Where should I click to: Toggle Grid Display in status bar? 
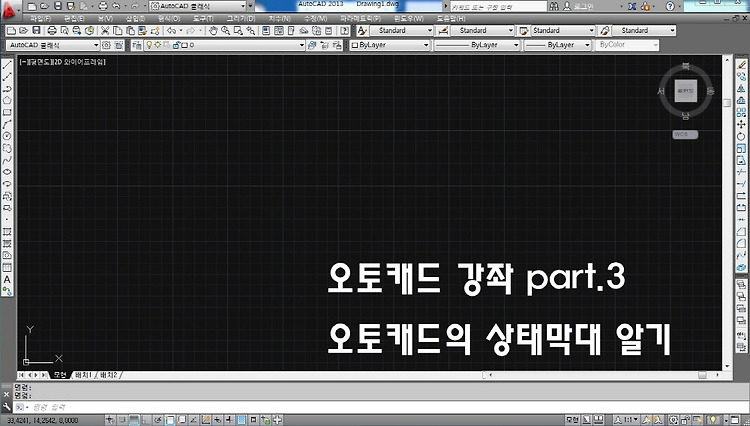tap(134, 420)
